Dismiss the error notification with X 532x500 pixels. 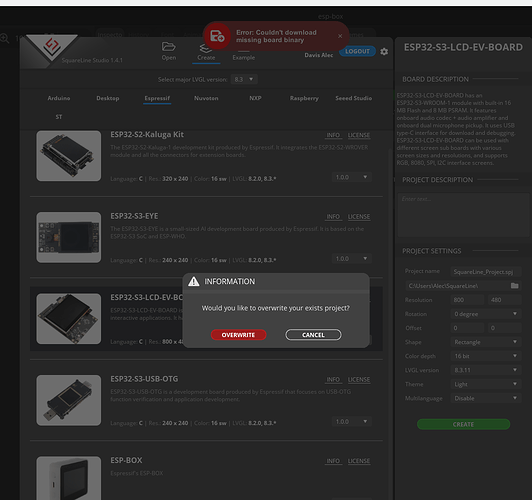pyautogui.click(x=340, y=36)
